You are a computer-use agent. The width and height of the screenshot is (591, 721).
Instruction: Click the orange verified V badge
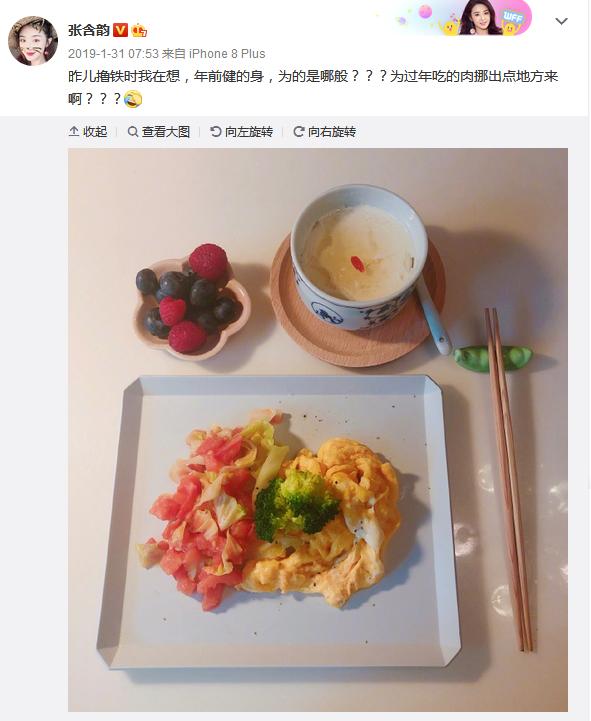coord(120,30)
